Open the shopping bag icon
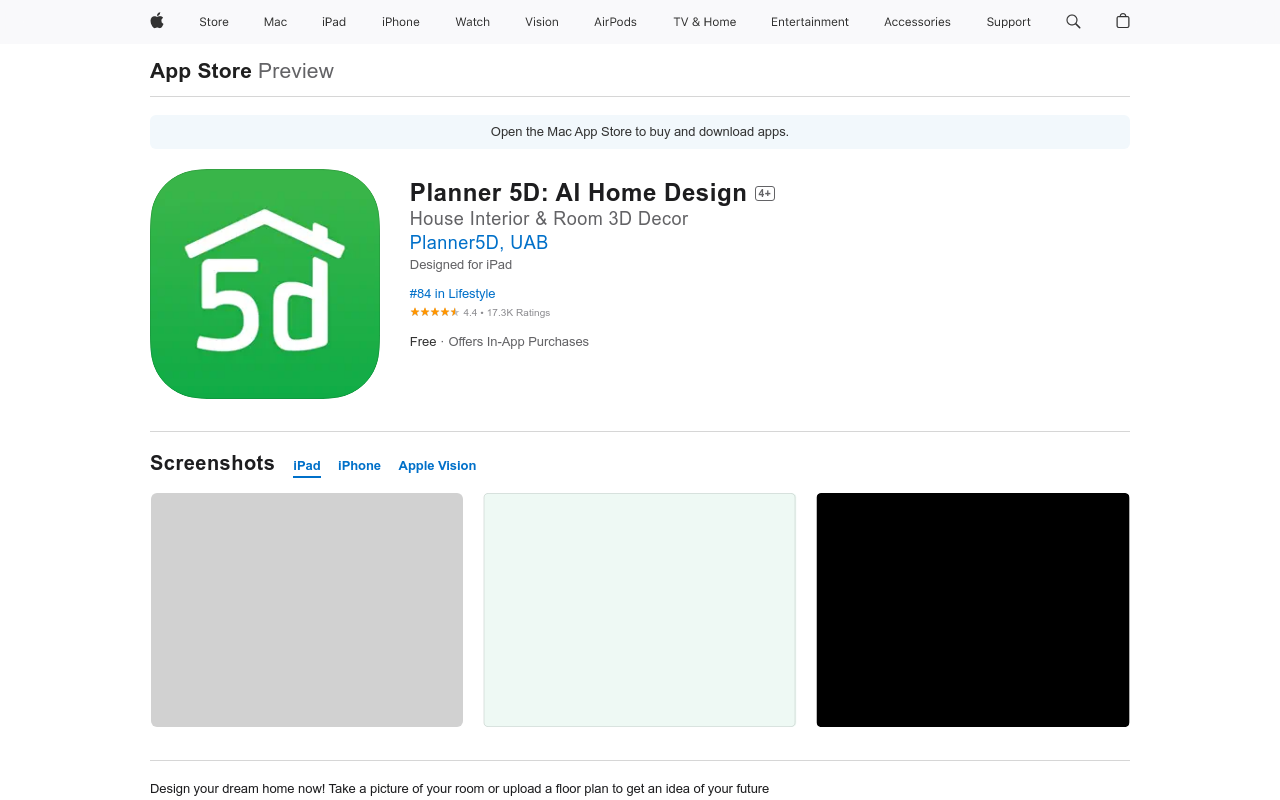Image resolution: width=1280 pixels, height=800 pixels. click(x=1123, y=21)
